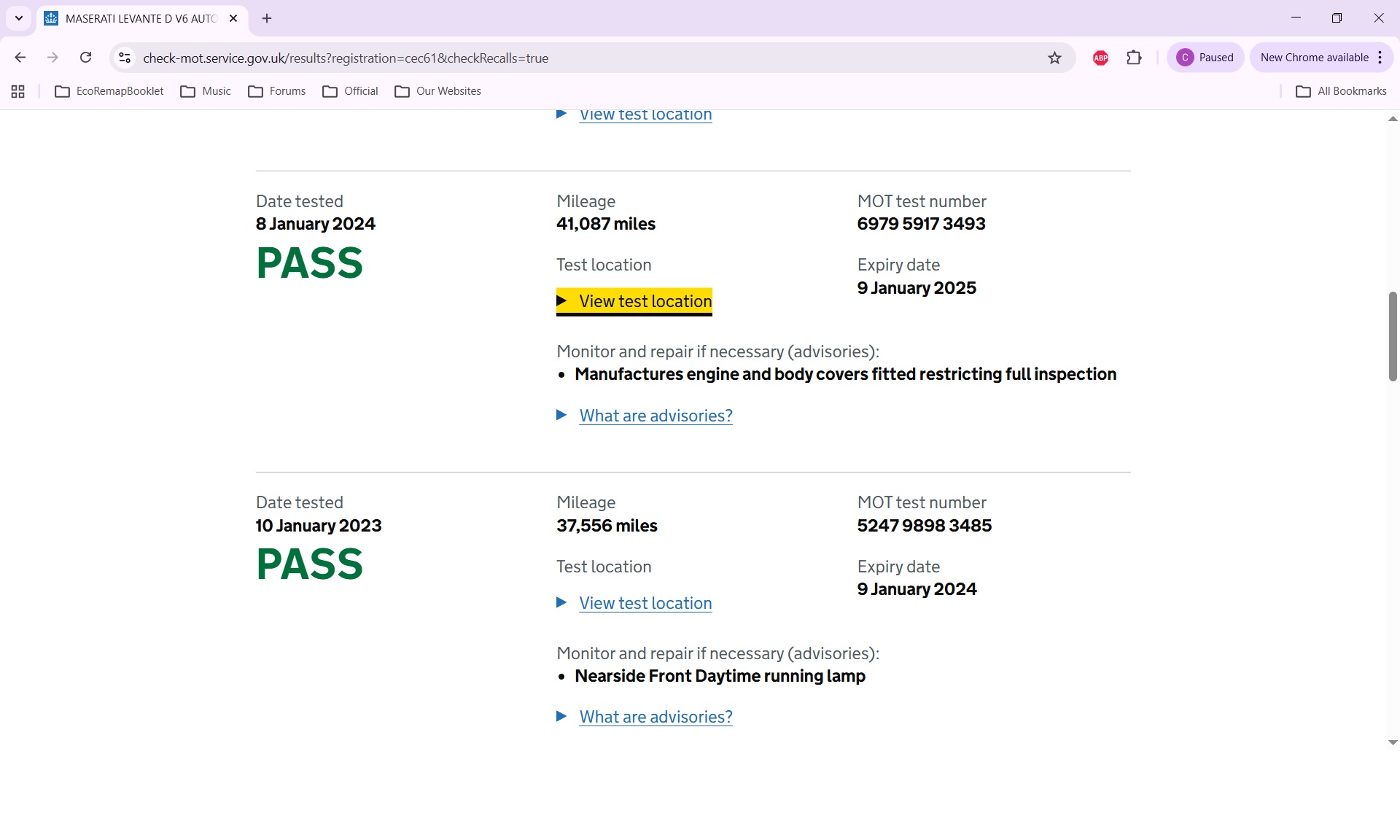Open the Apps grid in bookmarks bar
Viewport: 1400px width, 840px height.
coord(18,91)
